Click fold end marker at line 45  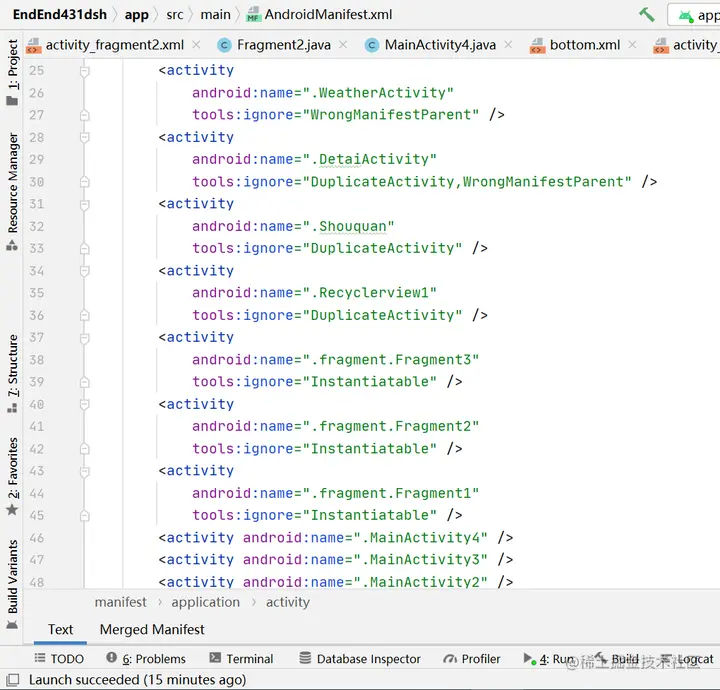[x=84, y=516]
